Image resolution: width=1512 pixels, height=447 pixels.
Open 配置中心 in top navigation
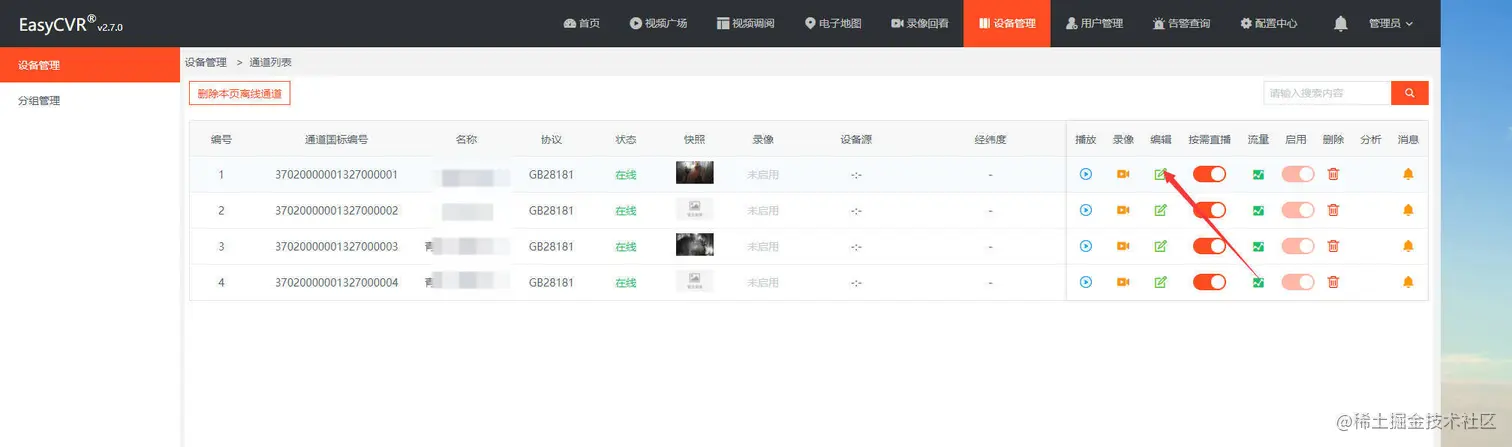click(x=1269, y=23)
